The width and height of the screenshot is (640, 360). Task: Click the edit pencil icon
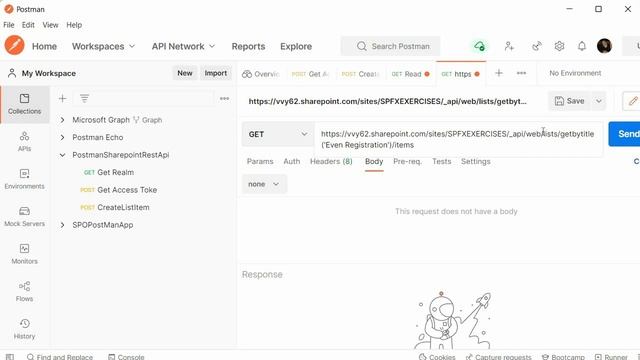point(632,101)
